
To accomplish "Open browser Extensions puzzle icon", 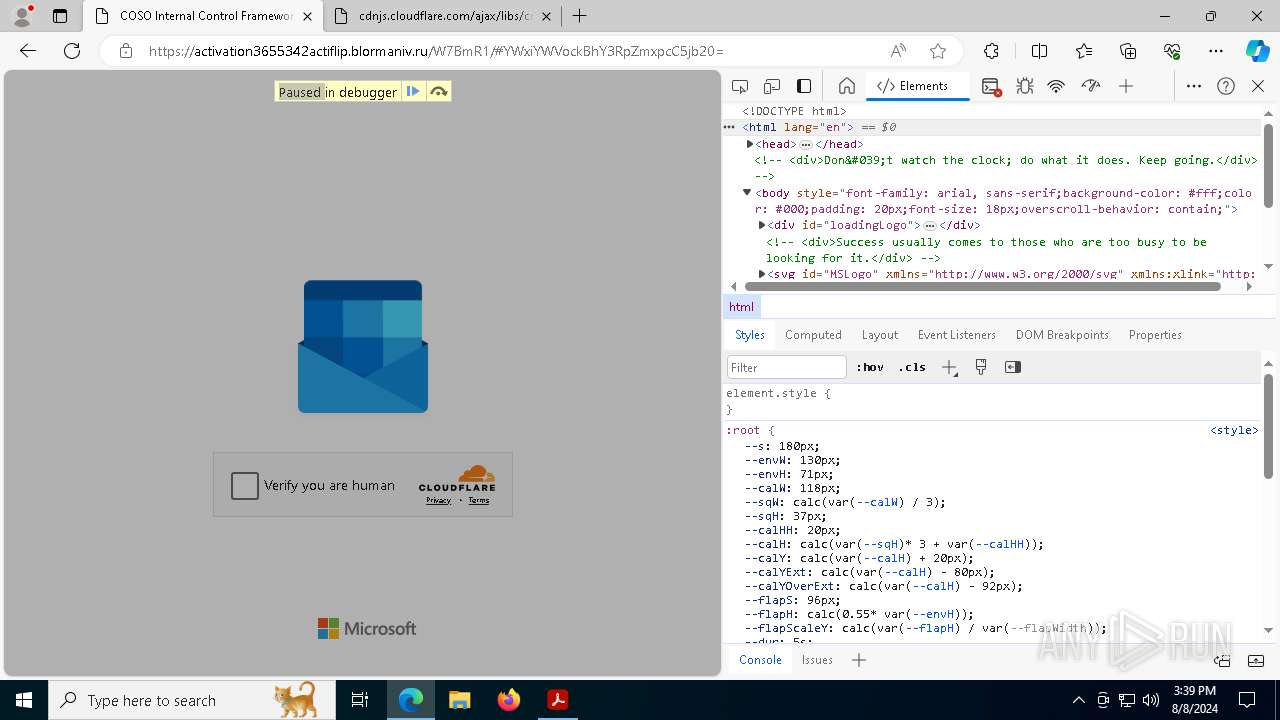I will (991, 51).
